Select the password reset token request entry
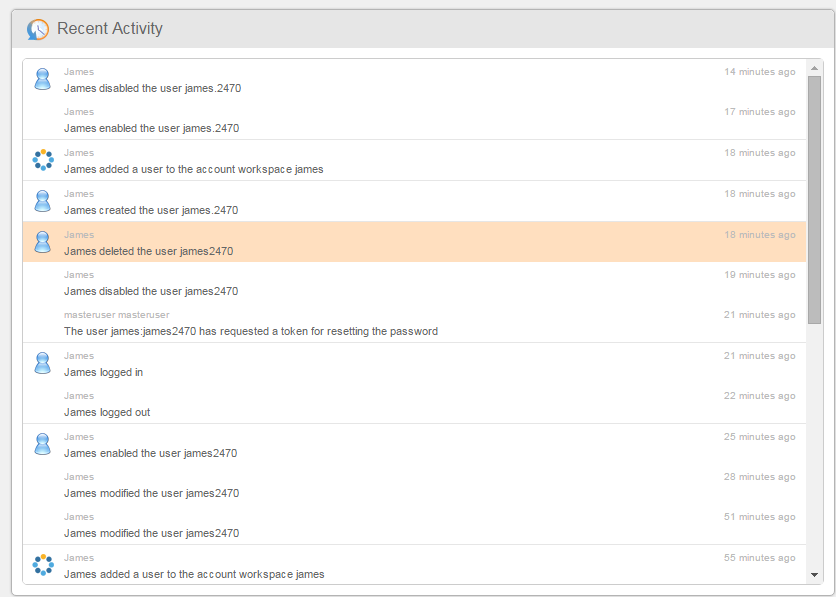Viewport: 836px width, 597px height. [x=250, y=331]
